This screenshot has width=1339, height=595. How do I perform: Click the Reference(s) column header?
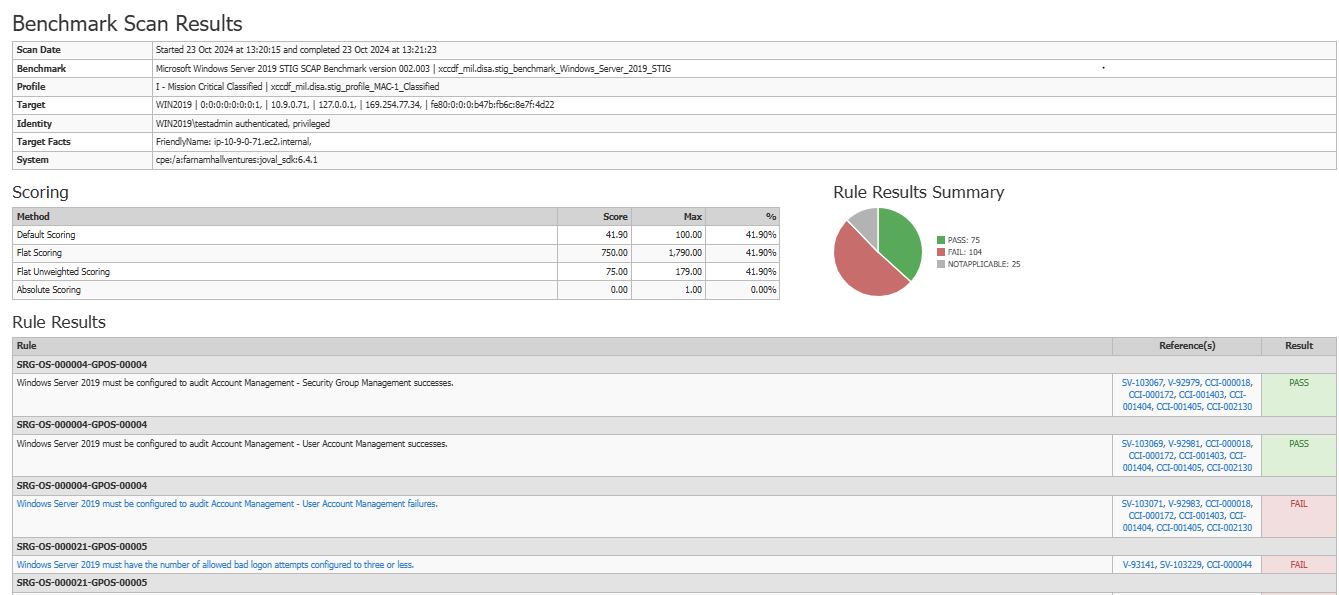pyautogui.click(x=1187, y=346)
